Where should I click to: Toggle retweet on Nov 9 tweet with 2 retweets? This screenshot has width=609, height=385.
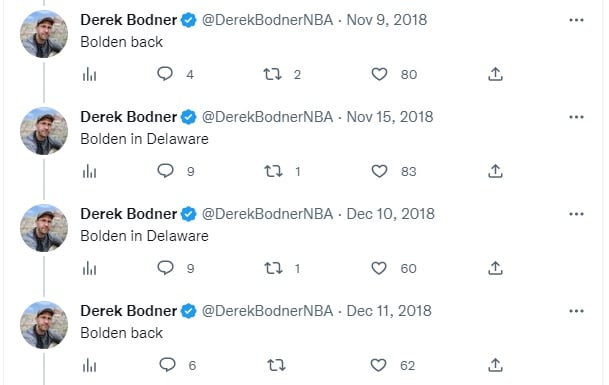272,74
